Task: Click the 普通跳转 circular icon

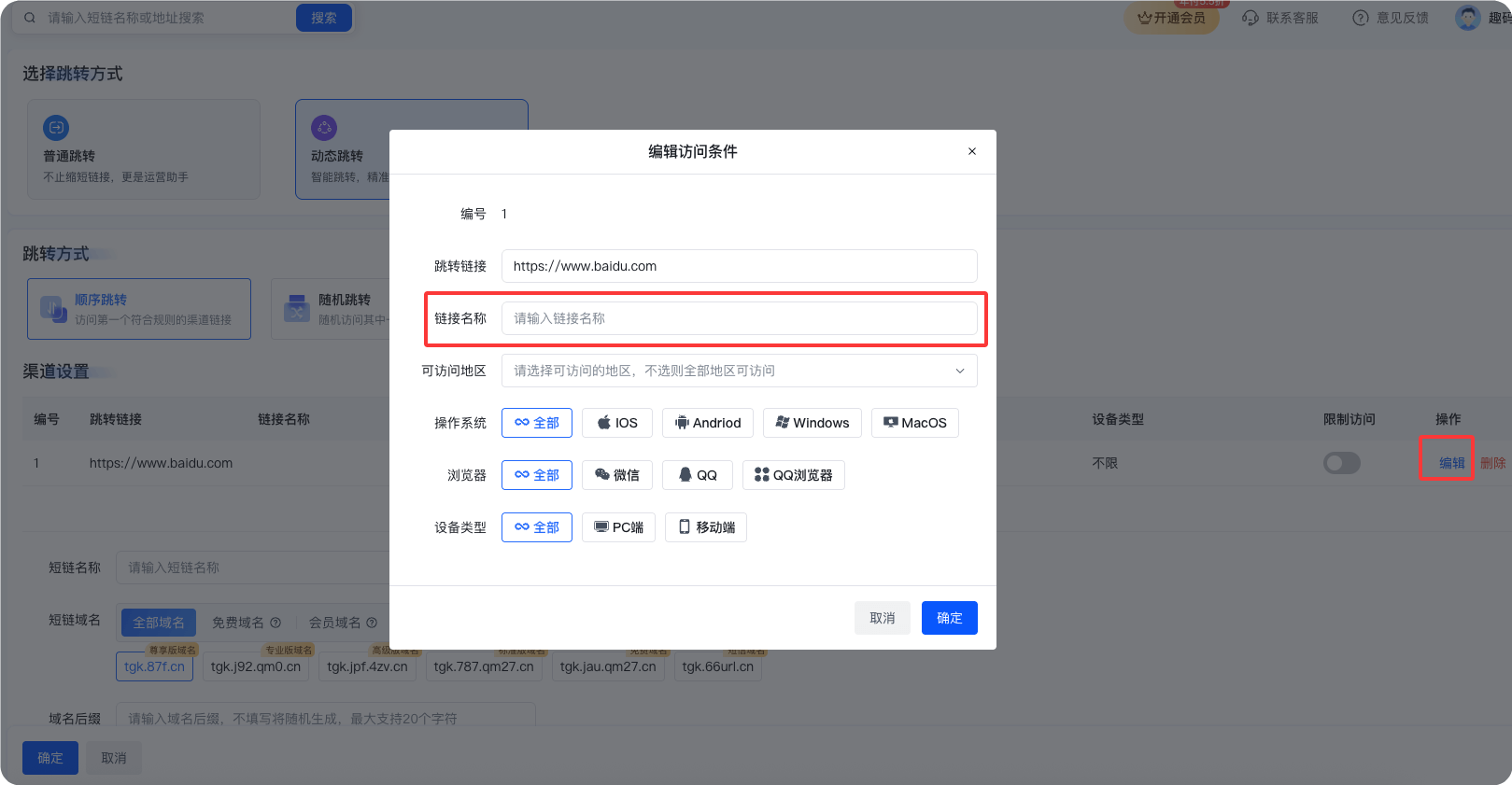Action: (x=56, y=128)
